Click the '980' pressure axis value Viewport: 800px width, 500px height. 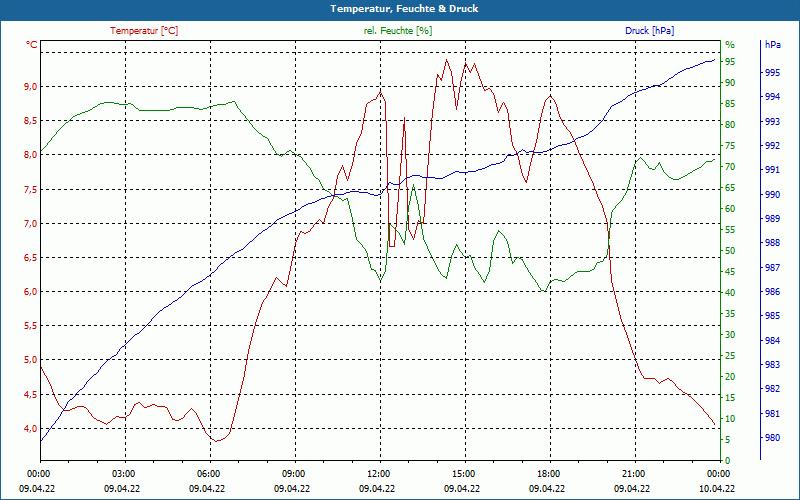pos(772,438)
